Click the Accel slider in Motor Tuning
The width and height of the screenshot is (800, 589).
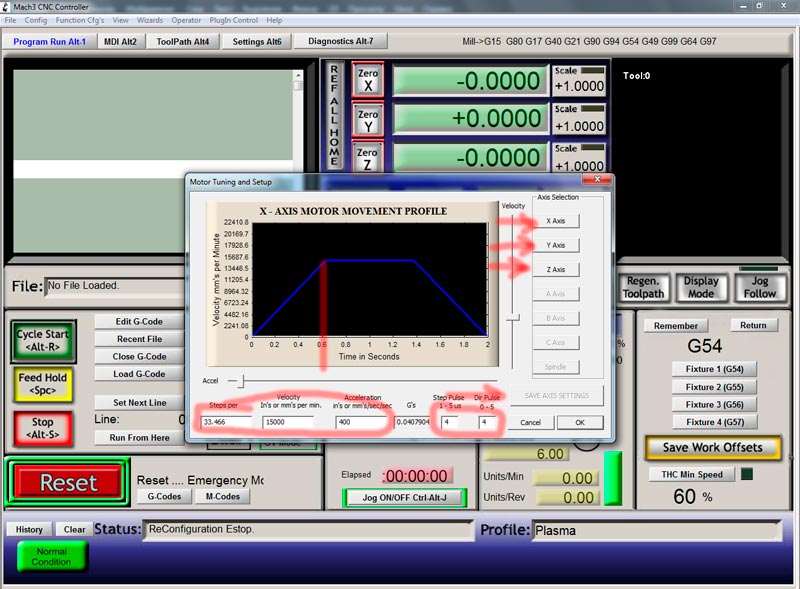click(x=243, y=381)
